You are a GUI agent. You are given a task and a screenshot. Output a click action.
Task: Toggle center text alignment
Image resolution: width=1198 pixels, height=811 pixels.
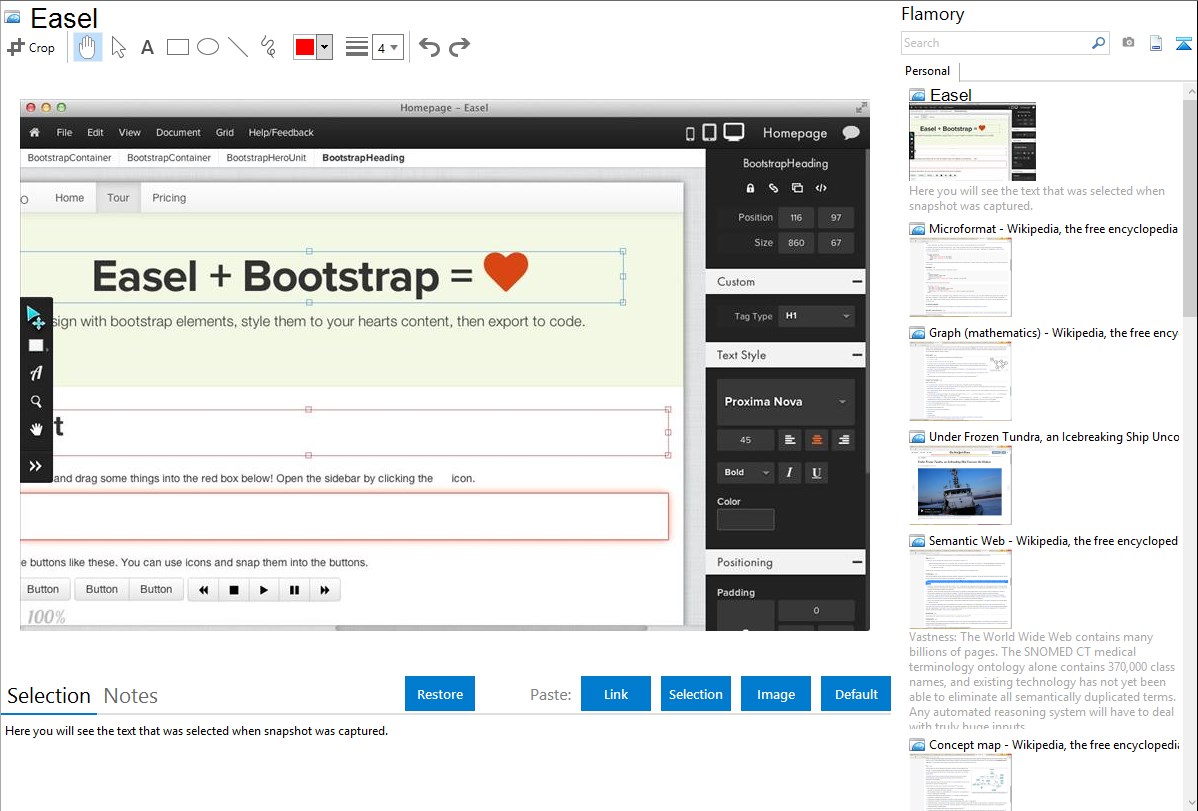click(817, 440)
